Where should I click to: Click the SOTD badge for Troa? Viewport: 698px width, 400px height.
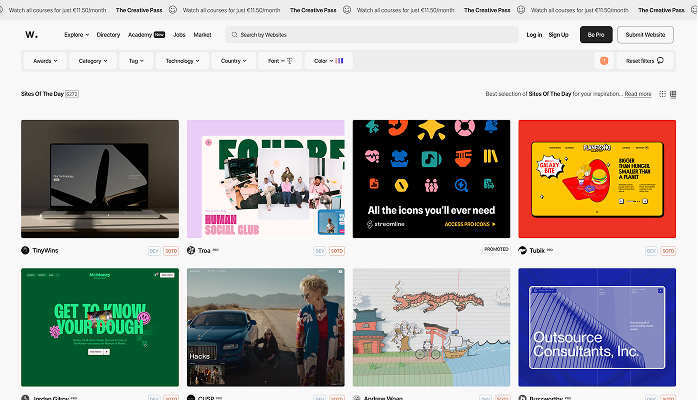[x=337, y=251]
